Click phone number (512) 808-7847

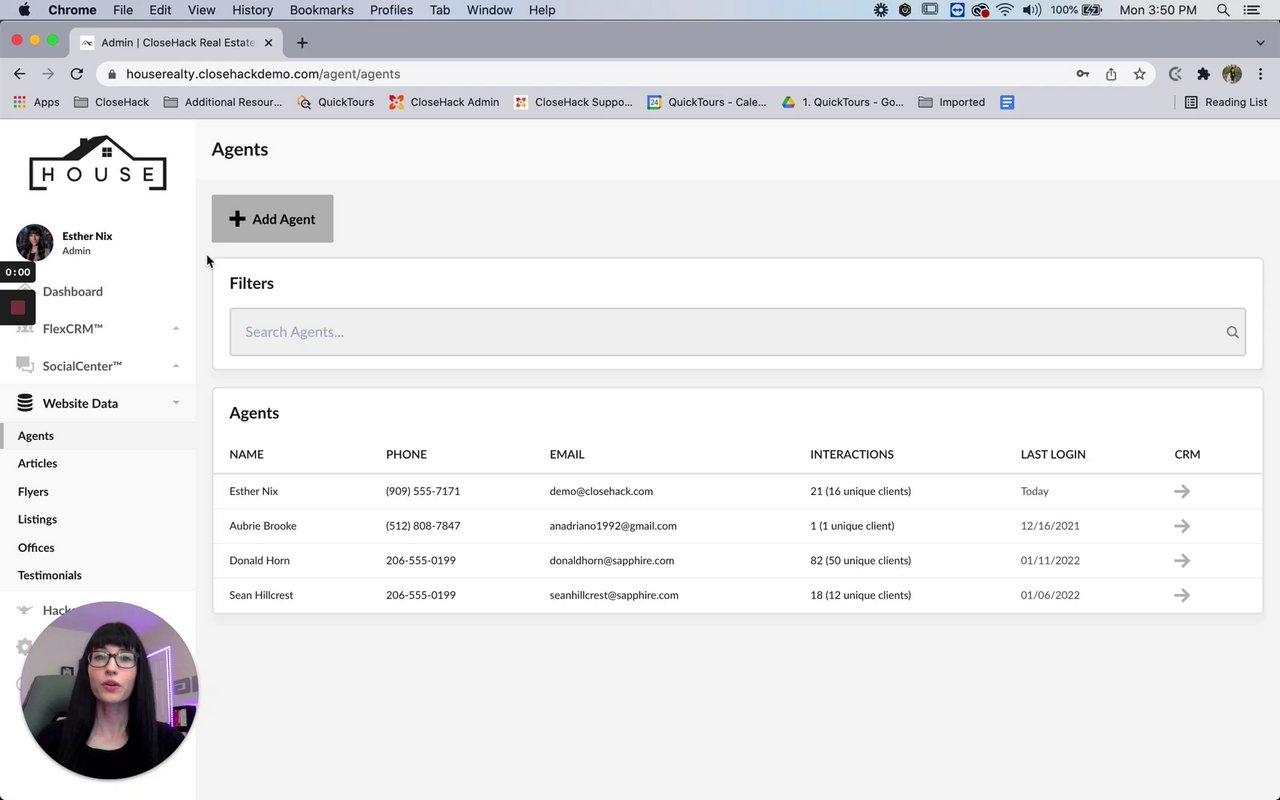coord(423,526)
